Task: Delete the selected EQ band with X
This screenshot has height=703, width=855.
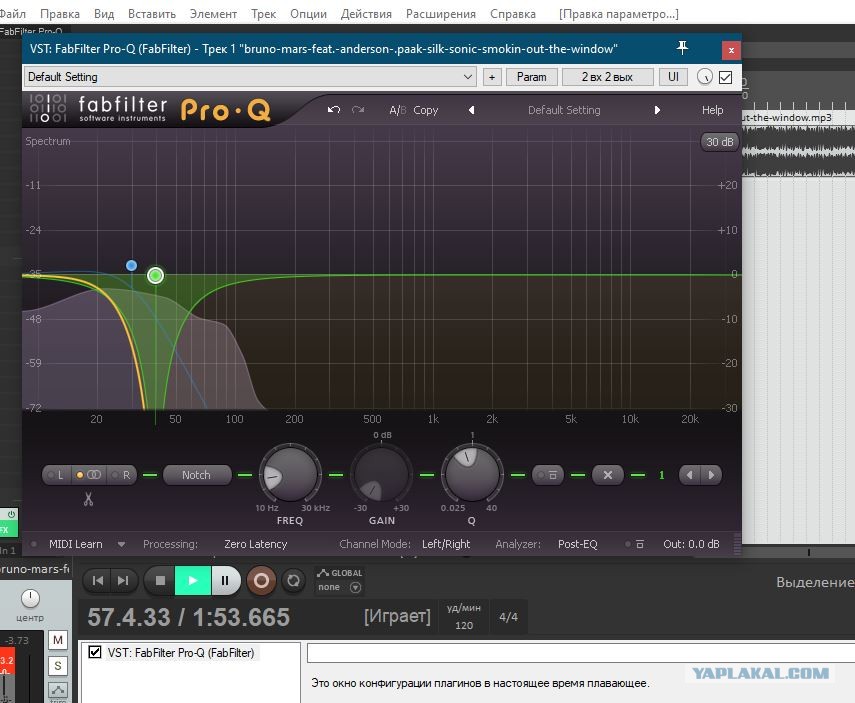Action: pyautogui.click(x=607, y=475)
